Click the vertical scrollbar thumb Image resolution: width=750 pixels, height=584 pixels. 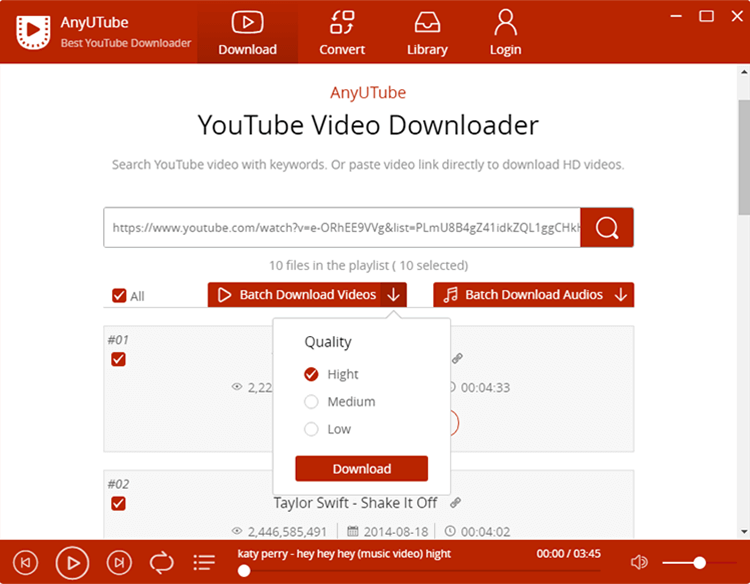[744, 157]
